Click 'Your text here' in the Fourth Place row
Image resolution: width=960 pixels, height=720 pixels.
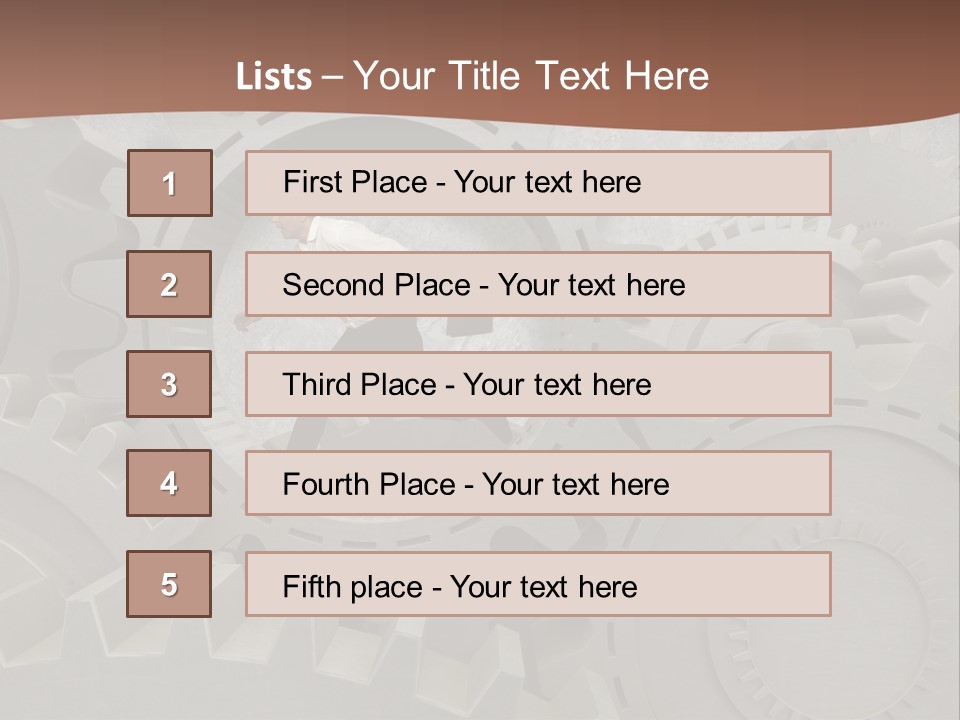tap(575, 485)
